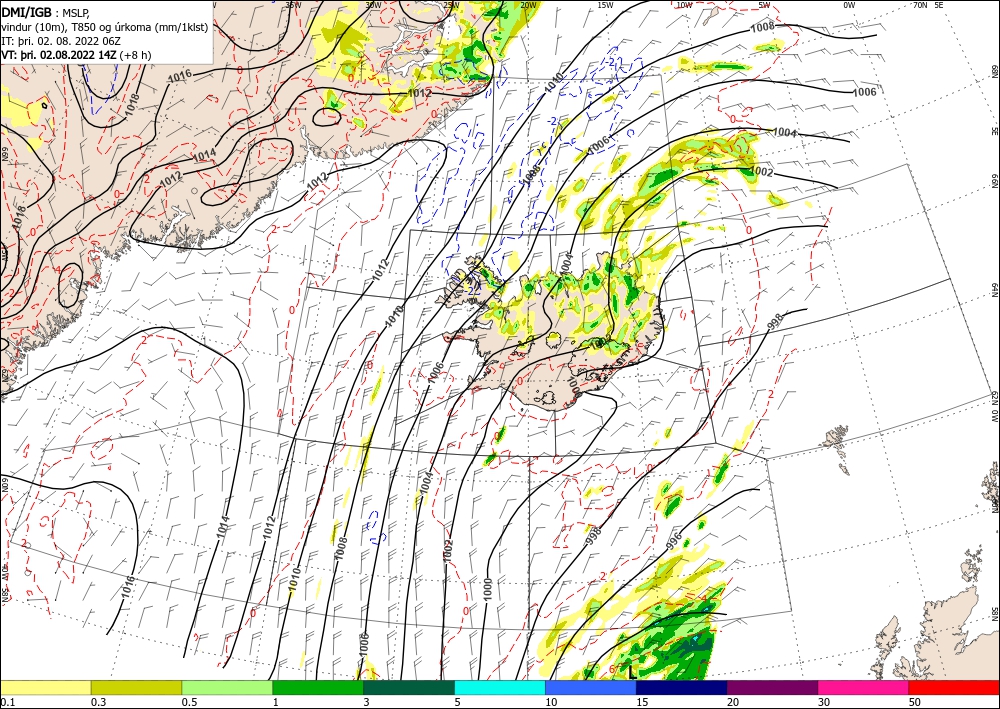The image size is (1000, 709).
Task: Click the navy 15–20 legend band
Action: (682, 687)
